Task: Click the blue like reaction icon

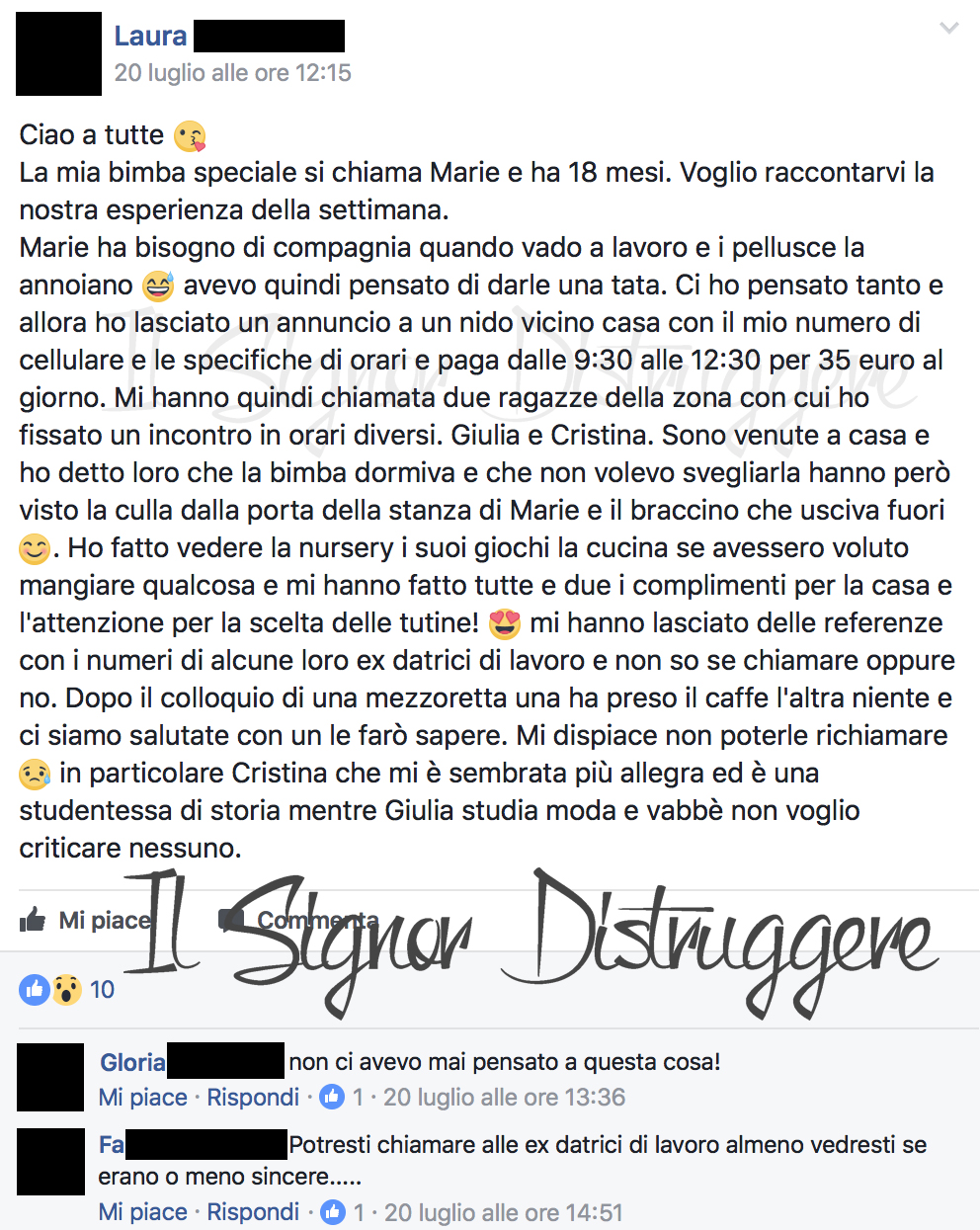Action: coord(35,989)
